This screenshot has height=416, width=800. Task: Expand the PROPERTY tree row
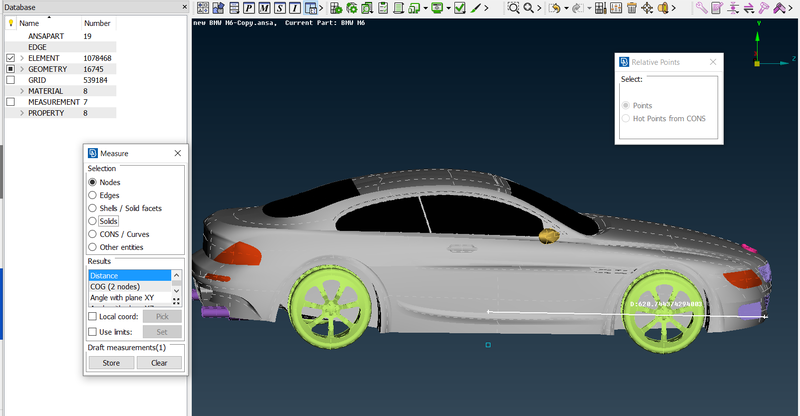tap(22, 113)
